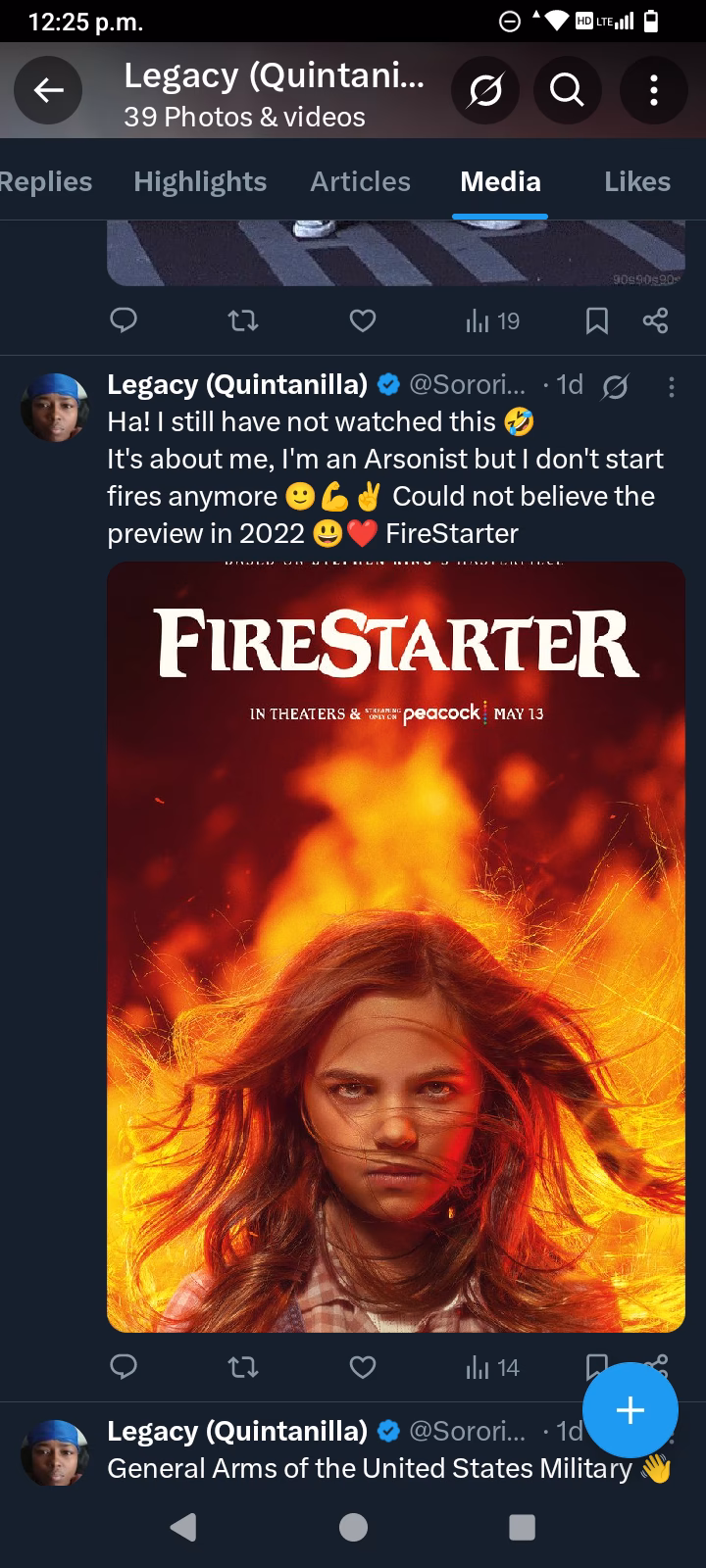Viewport: 706px width, 1568px height.
Task: Tap the search magnifier icon
Action: point(568,91)
